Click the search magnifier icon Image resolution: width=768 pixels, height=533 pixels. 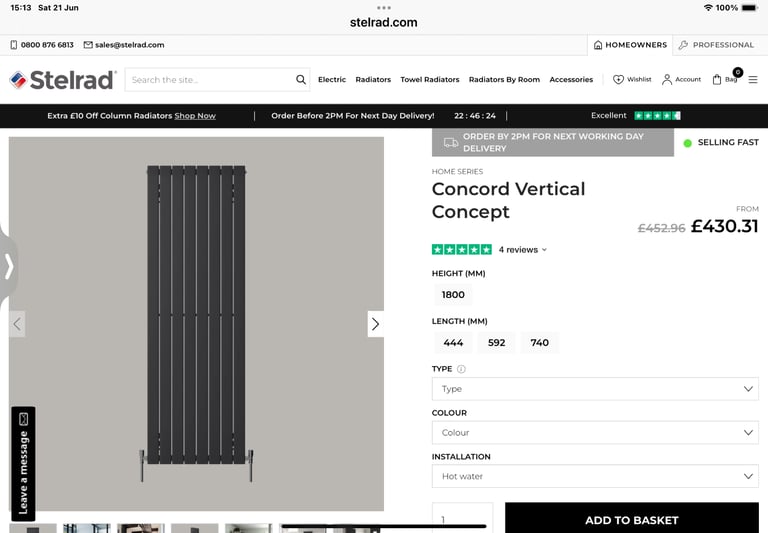tap(301, 79)
